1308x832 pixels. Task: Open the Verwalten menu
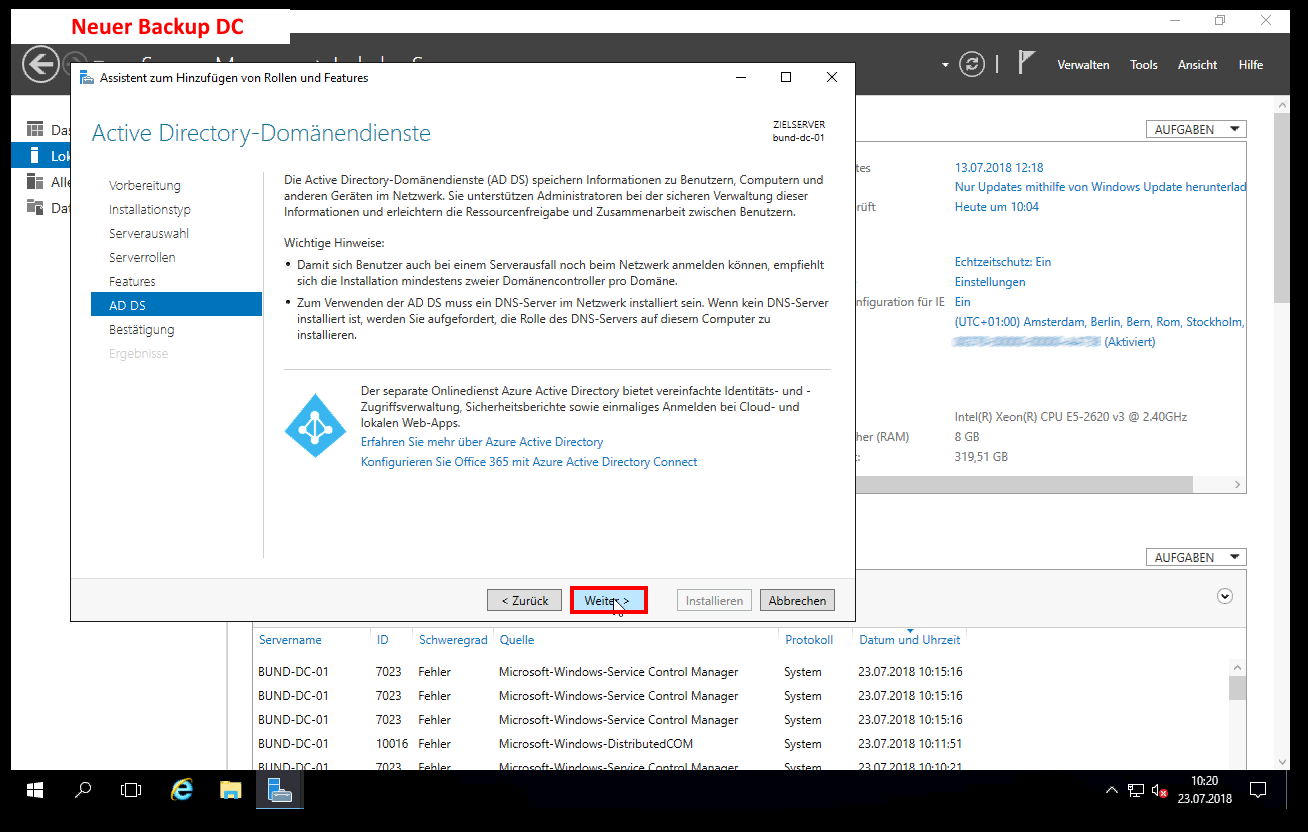pyautogui.click(x=1083, y=65)
